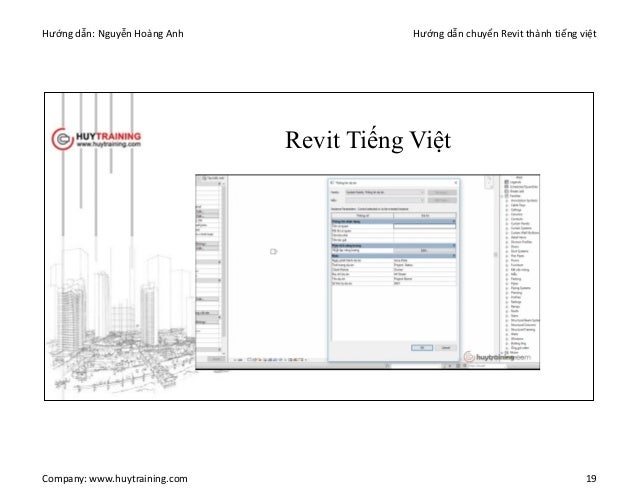Select Cable Trays under Families
The height and width of the screenshot is (493, 638).
518,205
